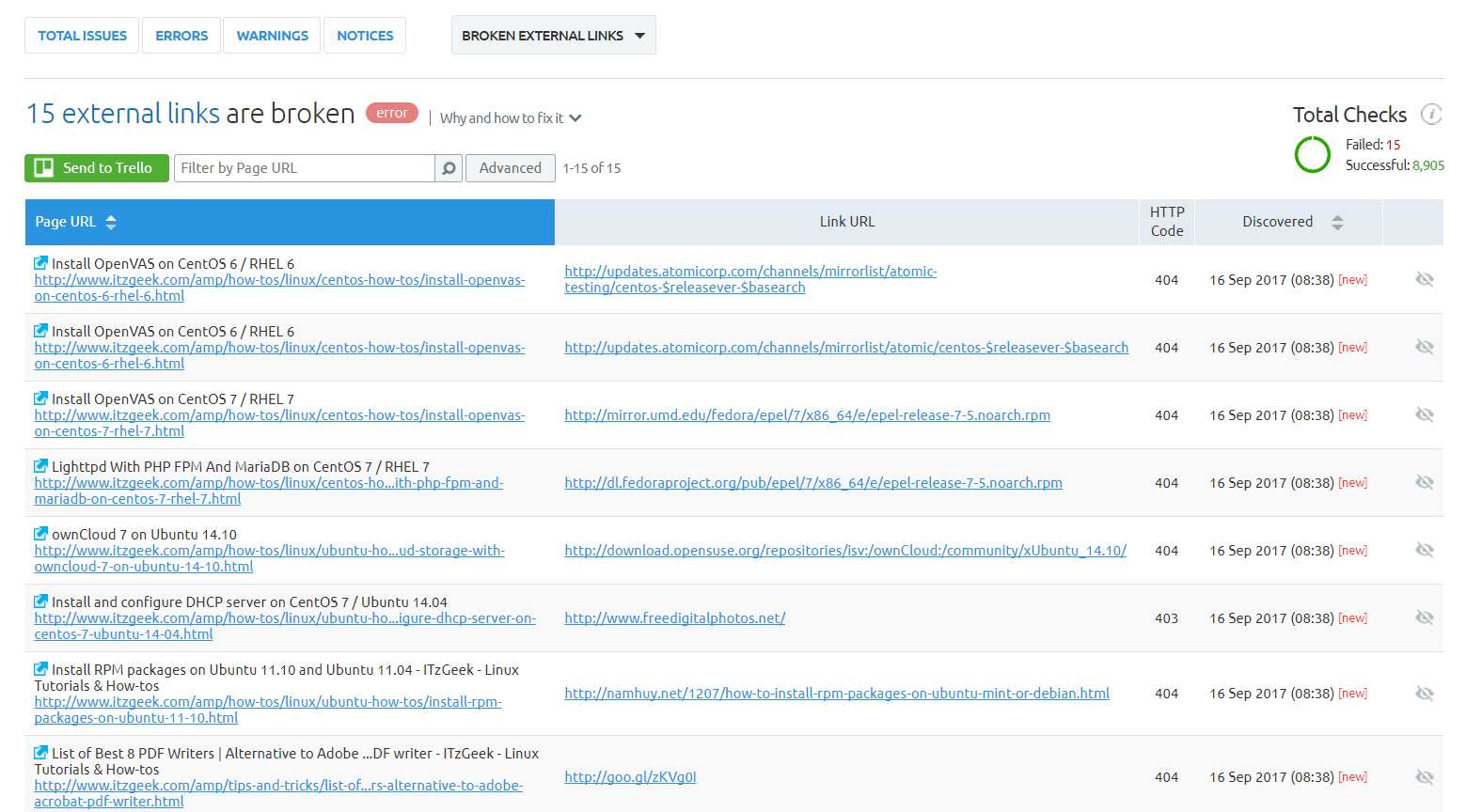
Task: Switch to the Notices tab
Action: (x=365, y=36)
